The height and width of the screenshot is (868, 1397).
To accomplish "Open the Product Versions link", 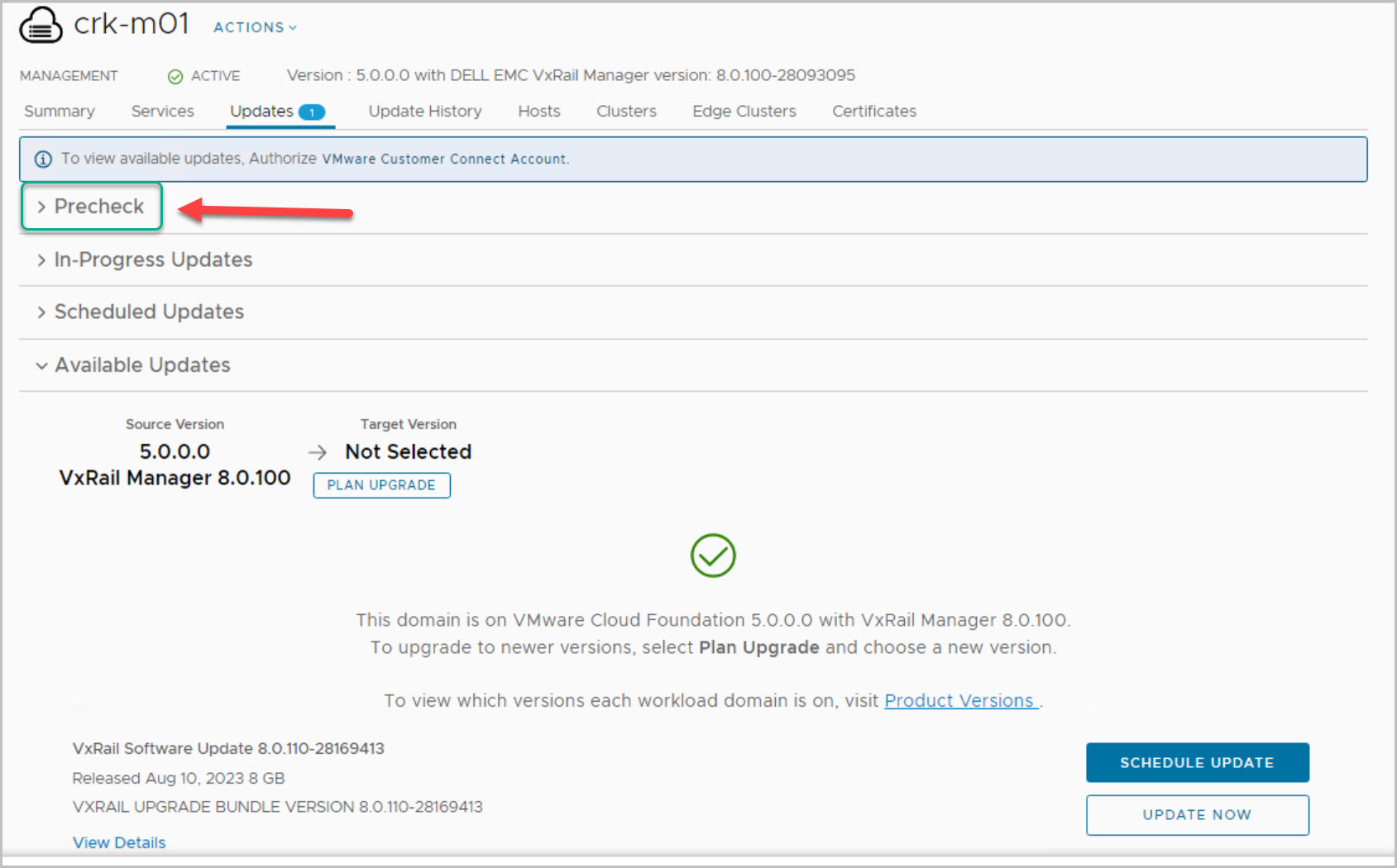I will (x=959, y=700).
